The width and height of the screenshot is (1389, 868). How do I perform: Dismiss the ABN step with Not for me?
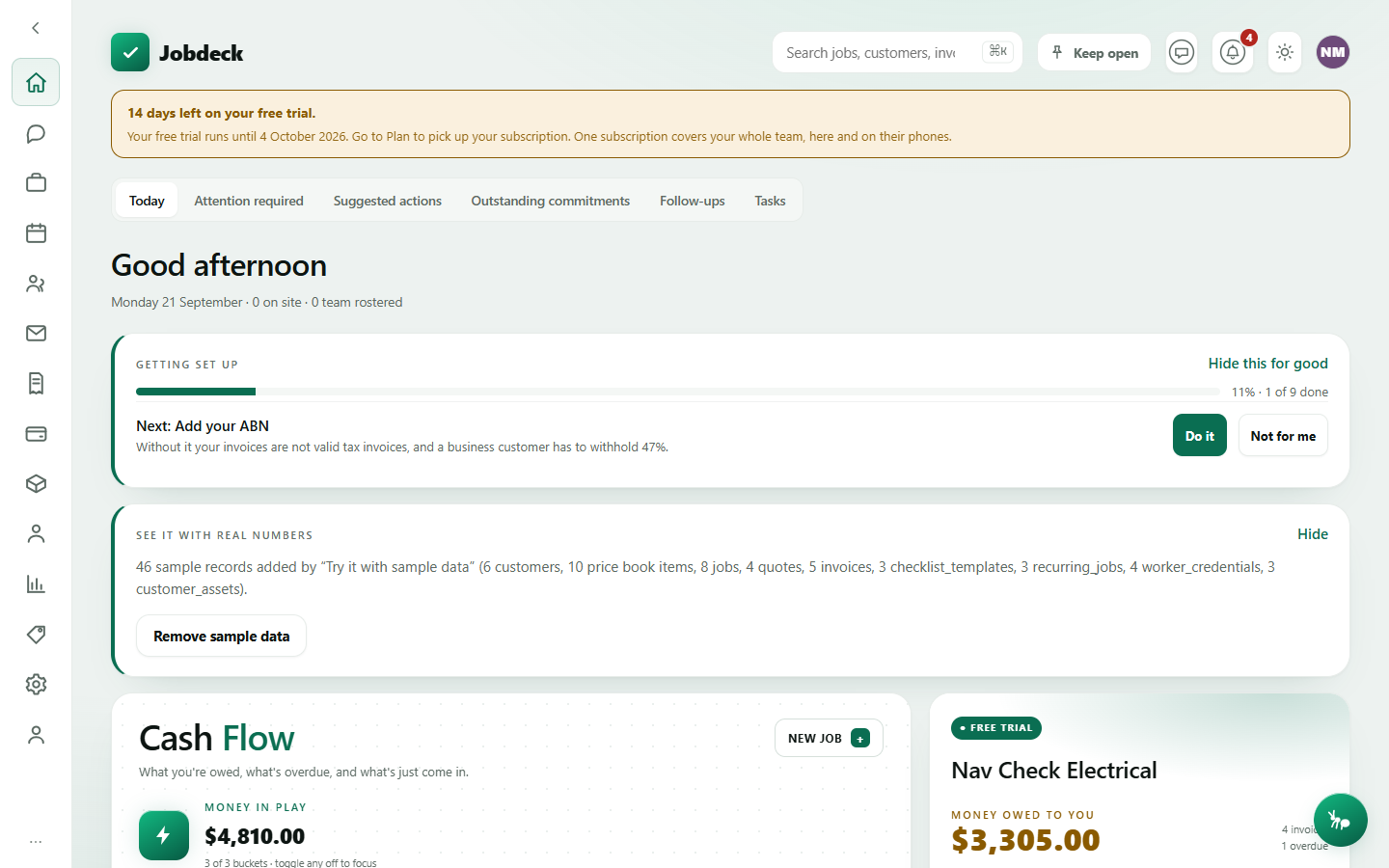coord(1283,436)
